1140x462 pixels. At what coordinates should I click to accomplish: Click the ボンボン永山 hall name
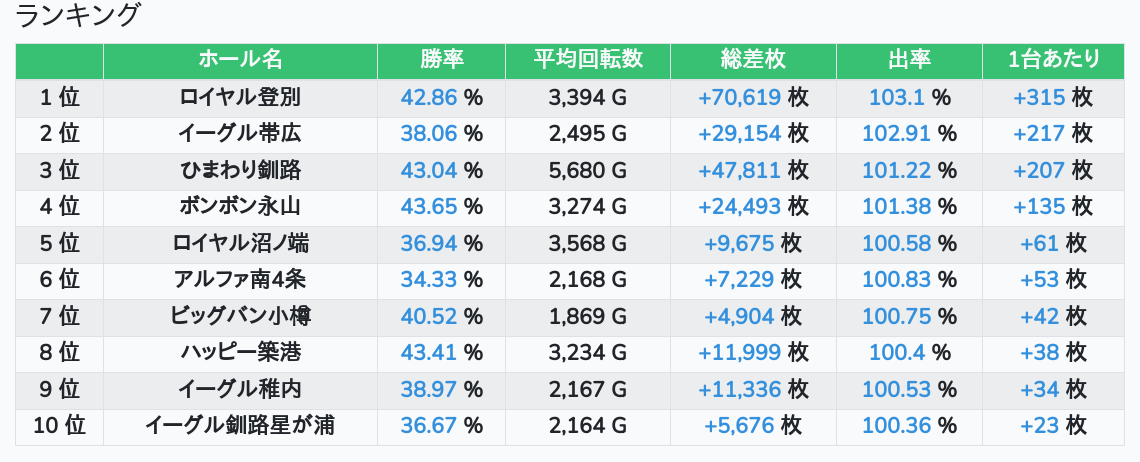[x=240, y=207]
